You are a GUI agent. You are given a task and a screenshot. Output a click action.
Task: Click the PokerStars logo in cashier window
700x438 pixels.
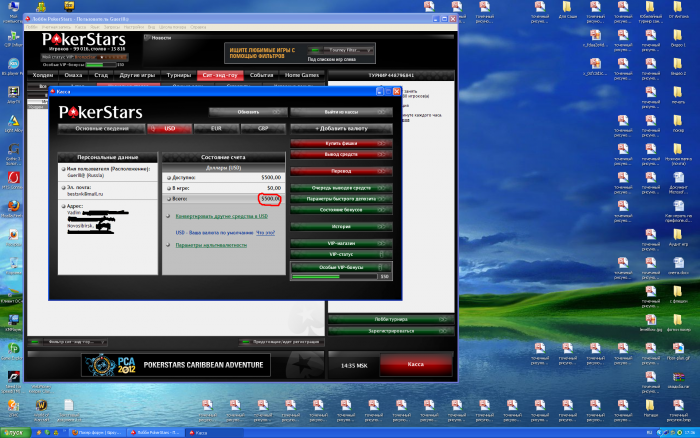pyautogui.click(x=100, y=112)
